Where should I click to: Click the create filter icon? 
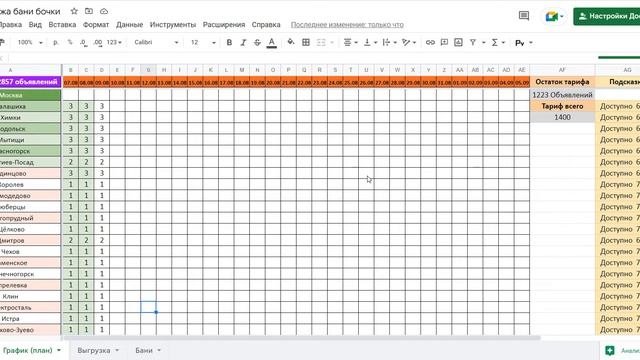coord(473,42)
